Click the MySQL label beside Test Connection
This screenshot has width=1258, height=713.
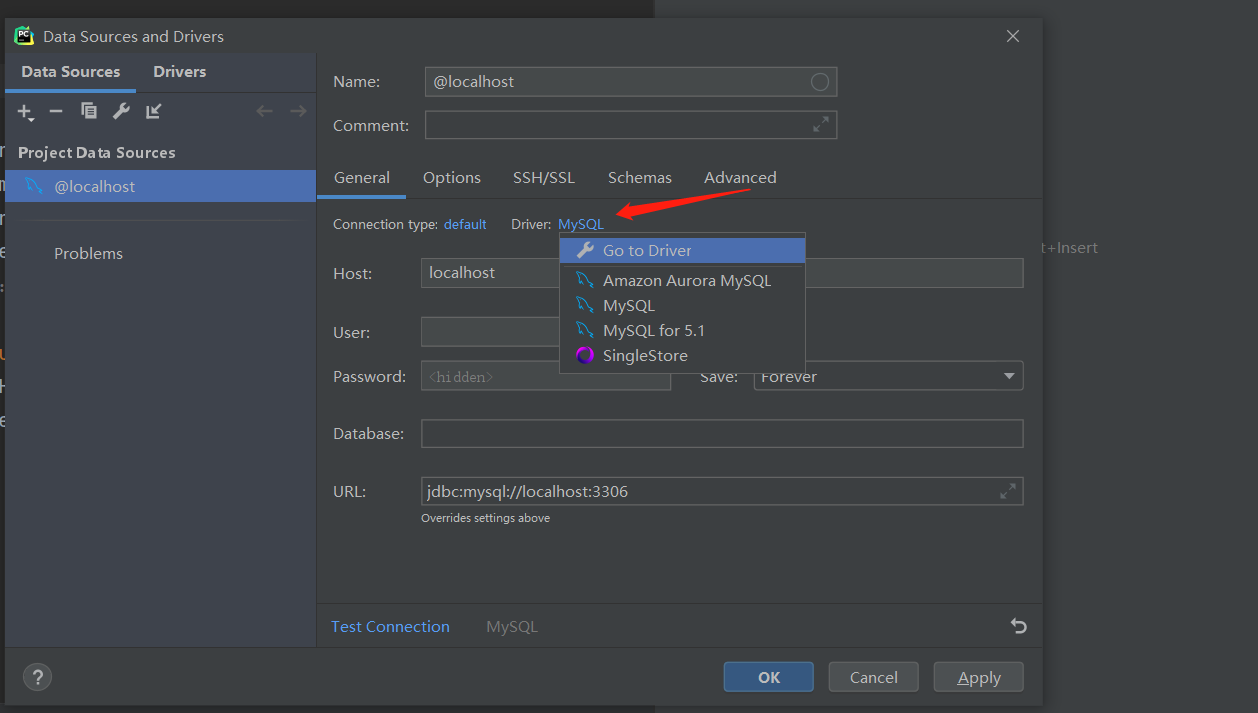512,627
